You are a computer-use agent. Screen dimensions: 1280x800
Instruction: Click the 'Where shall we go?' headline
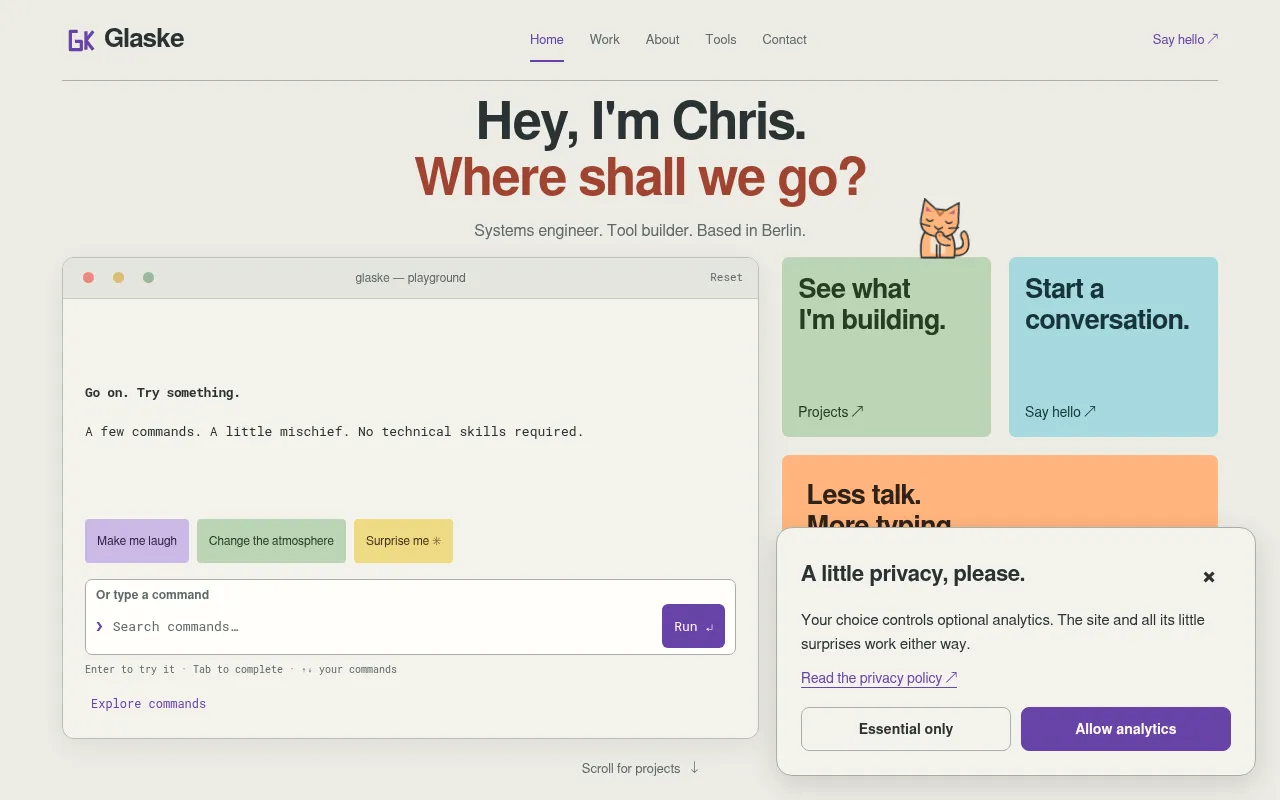pos(640,177)
